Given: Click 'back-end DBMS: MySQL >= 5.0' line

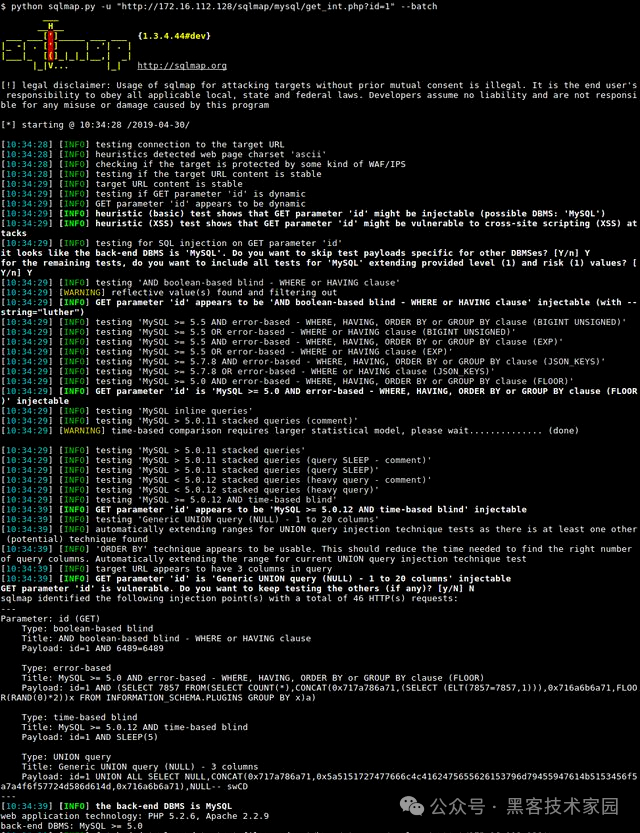Looking at the screenshot, I should tap(72, 826).
